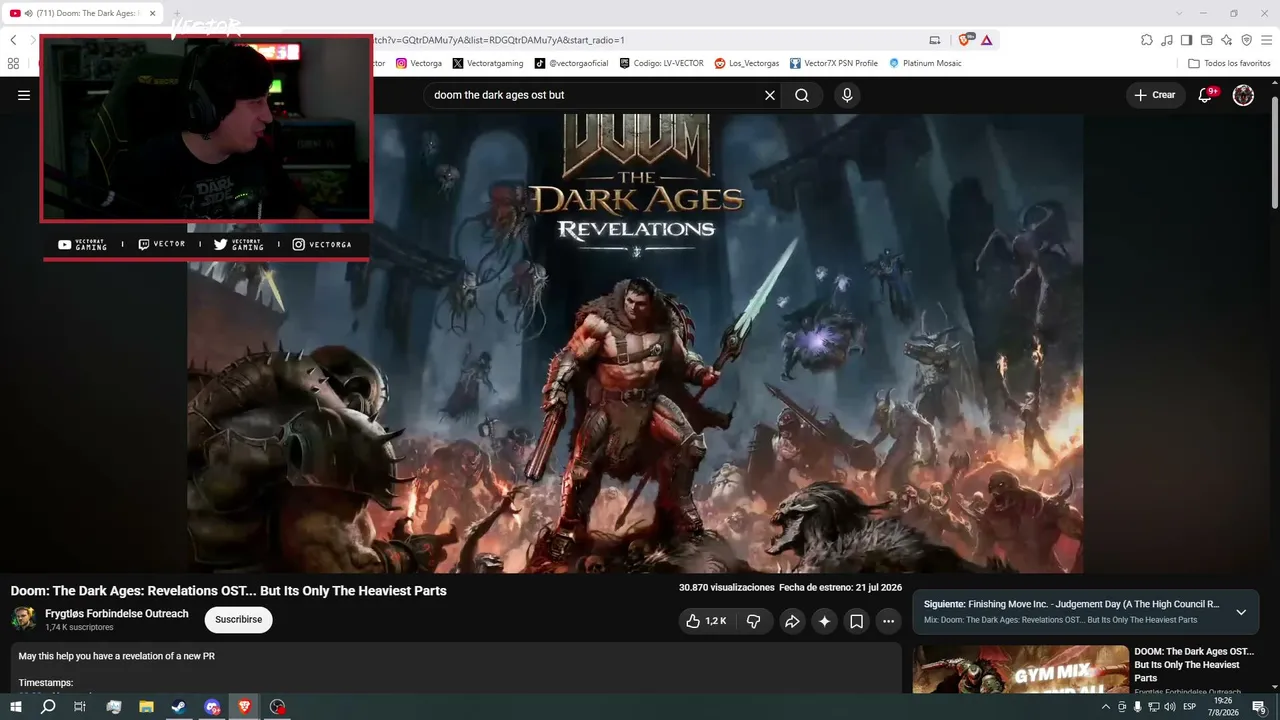Start voice search with the microphone icon
Image resolution: width=1280 pixels, height=720 pixels.
[x=847, y=95]
